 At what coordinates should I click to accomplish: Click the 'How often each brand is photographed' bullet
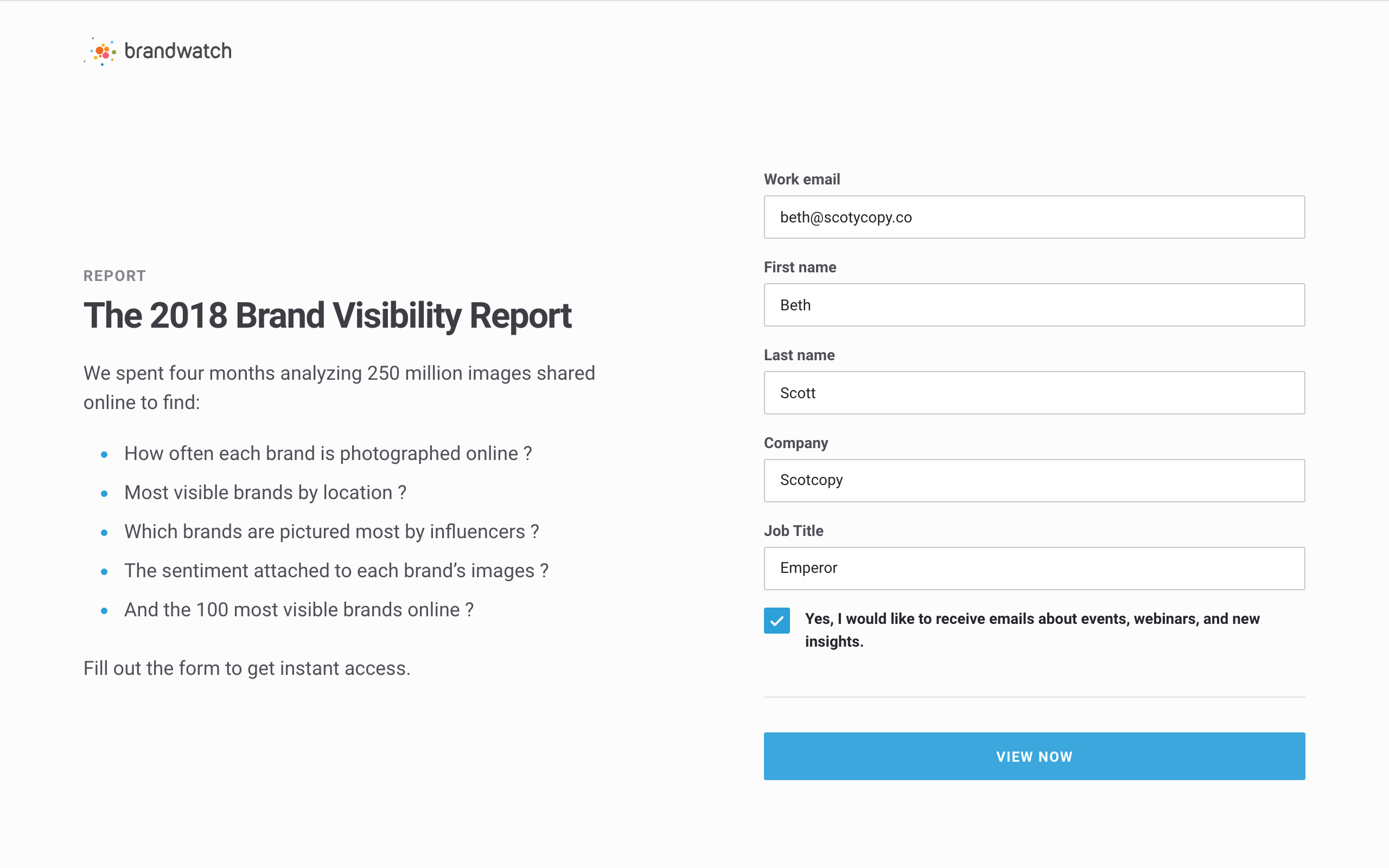click(x=328, y=454)
